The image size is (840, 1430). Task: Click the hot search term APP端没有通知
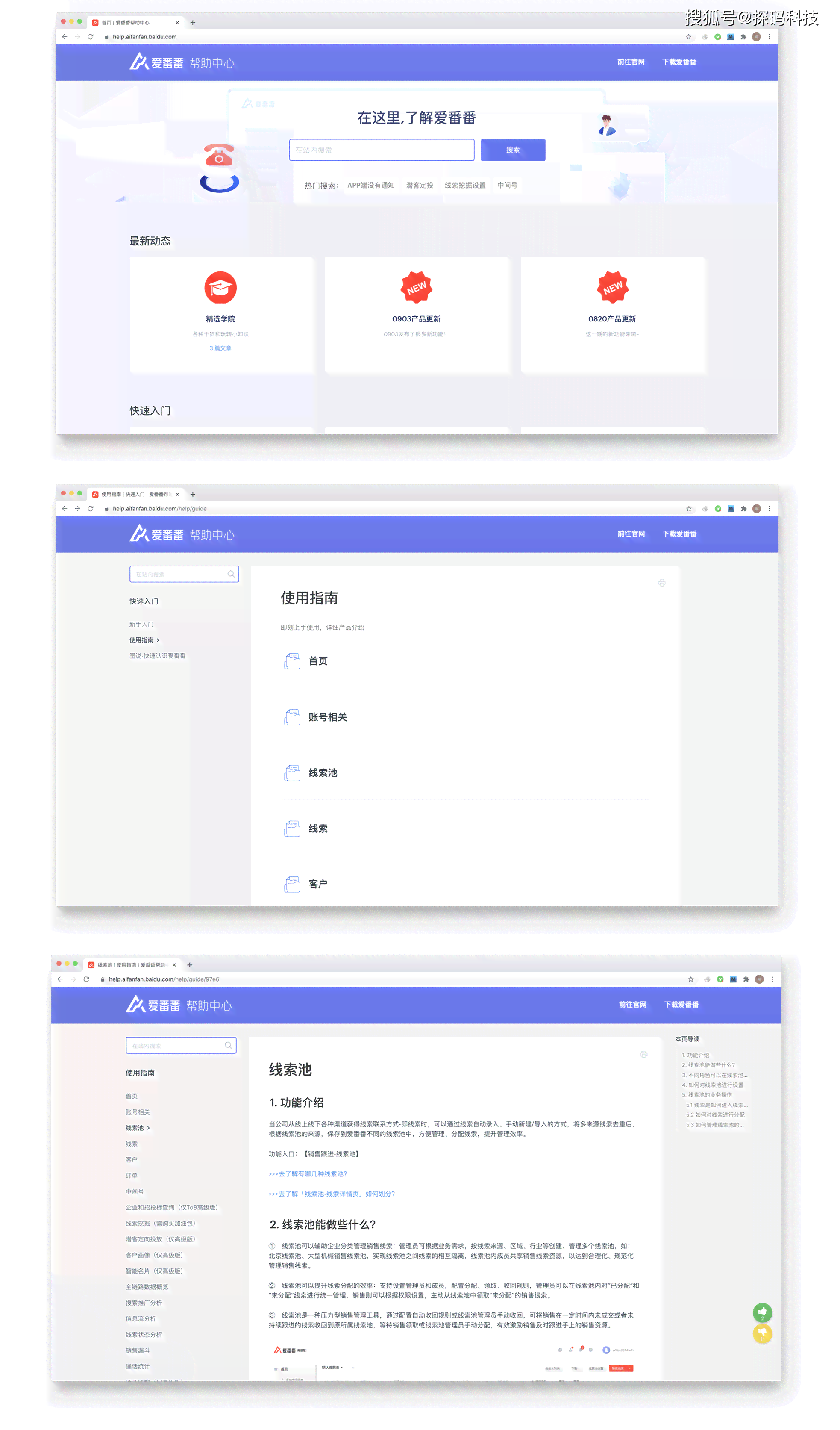371,186
